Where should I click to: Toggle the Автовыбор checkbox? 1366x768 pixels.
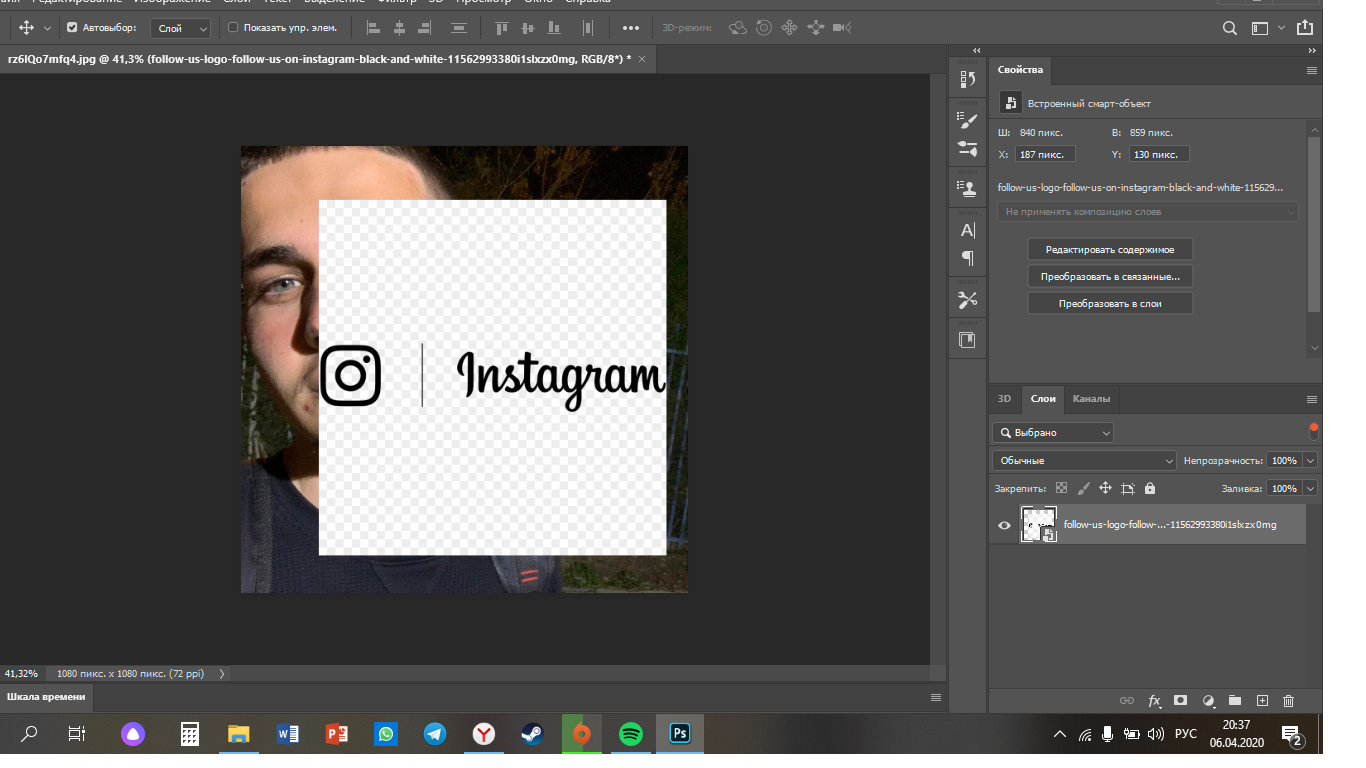(72, 28)
